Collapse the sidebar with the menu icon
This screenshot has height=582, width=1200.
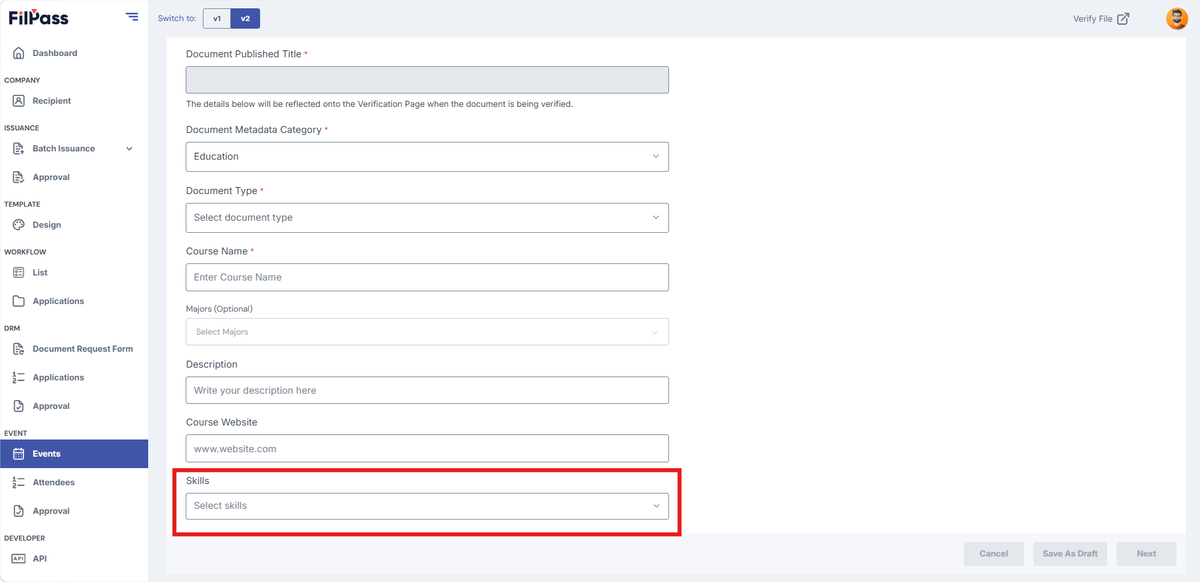[132, 16]
